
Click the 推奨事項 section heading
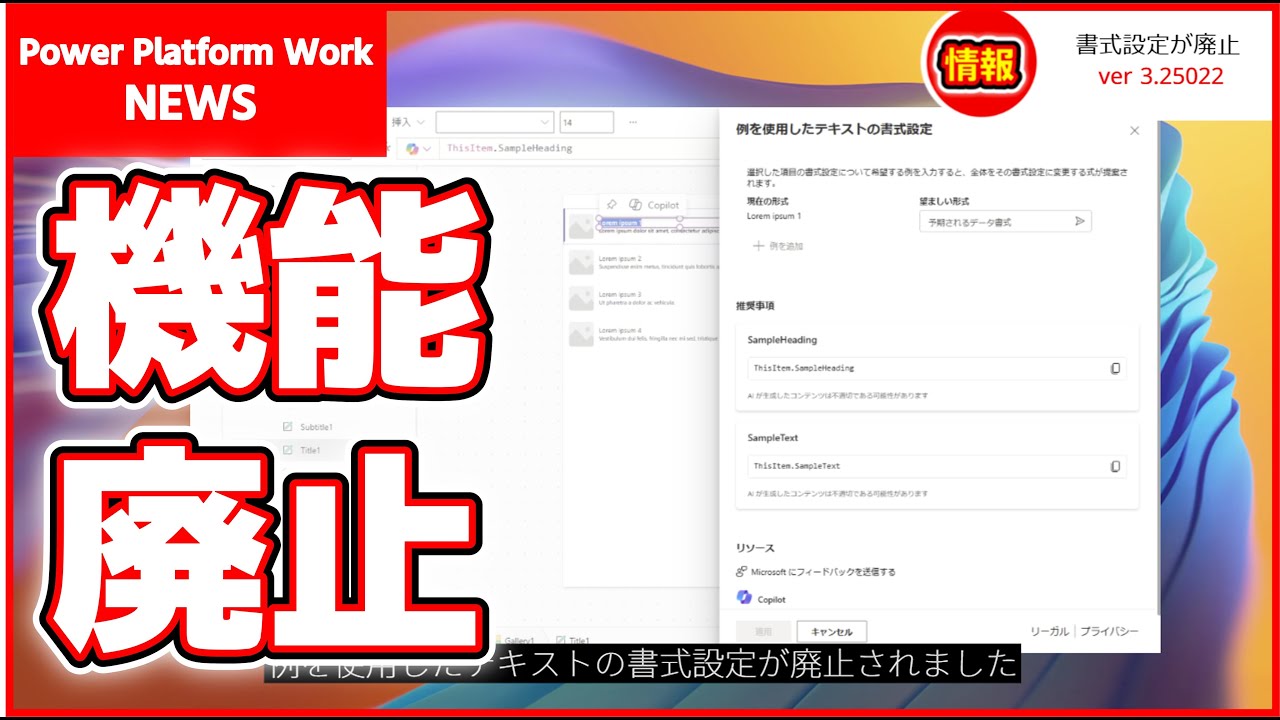click(x=755, y=306)
